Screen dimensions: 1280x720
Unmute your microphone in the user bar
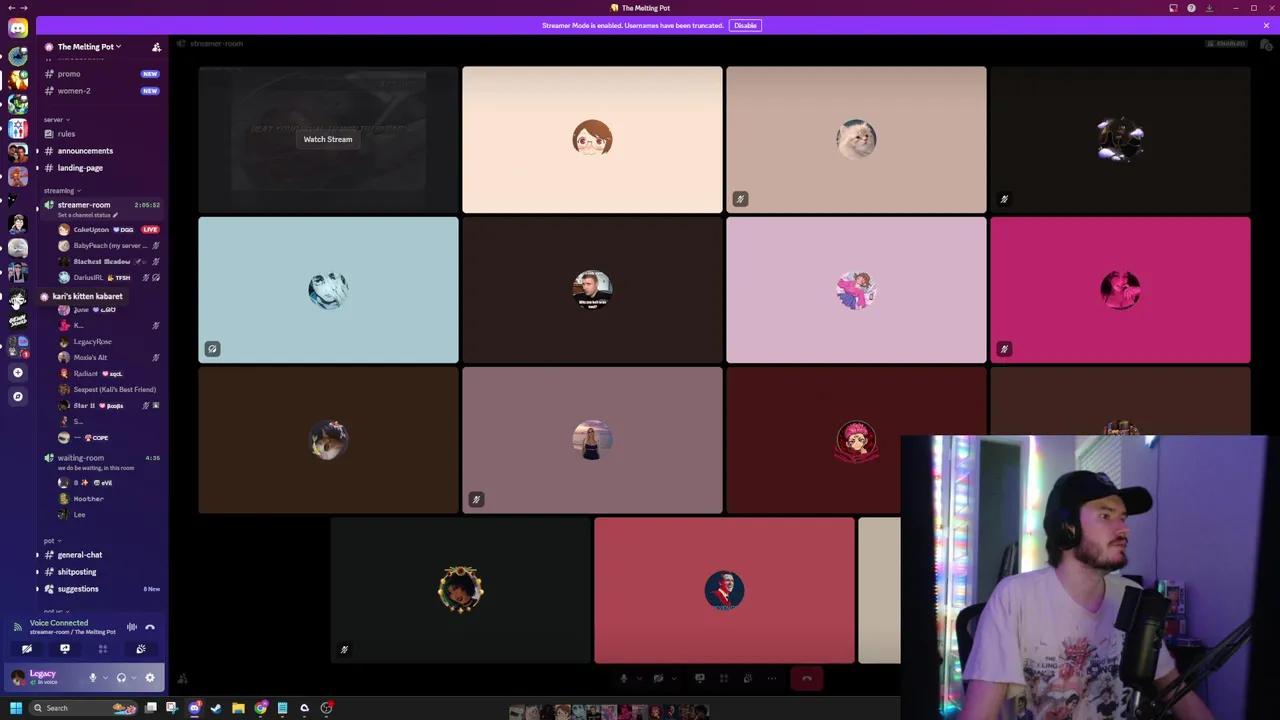coord(93,677)
